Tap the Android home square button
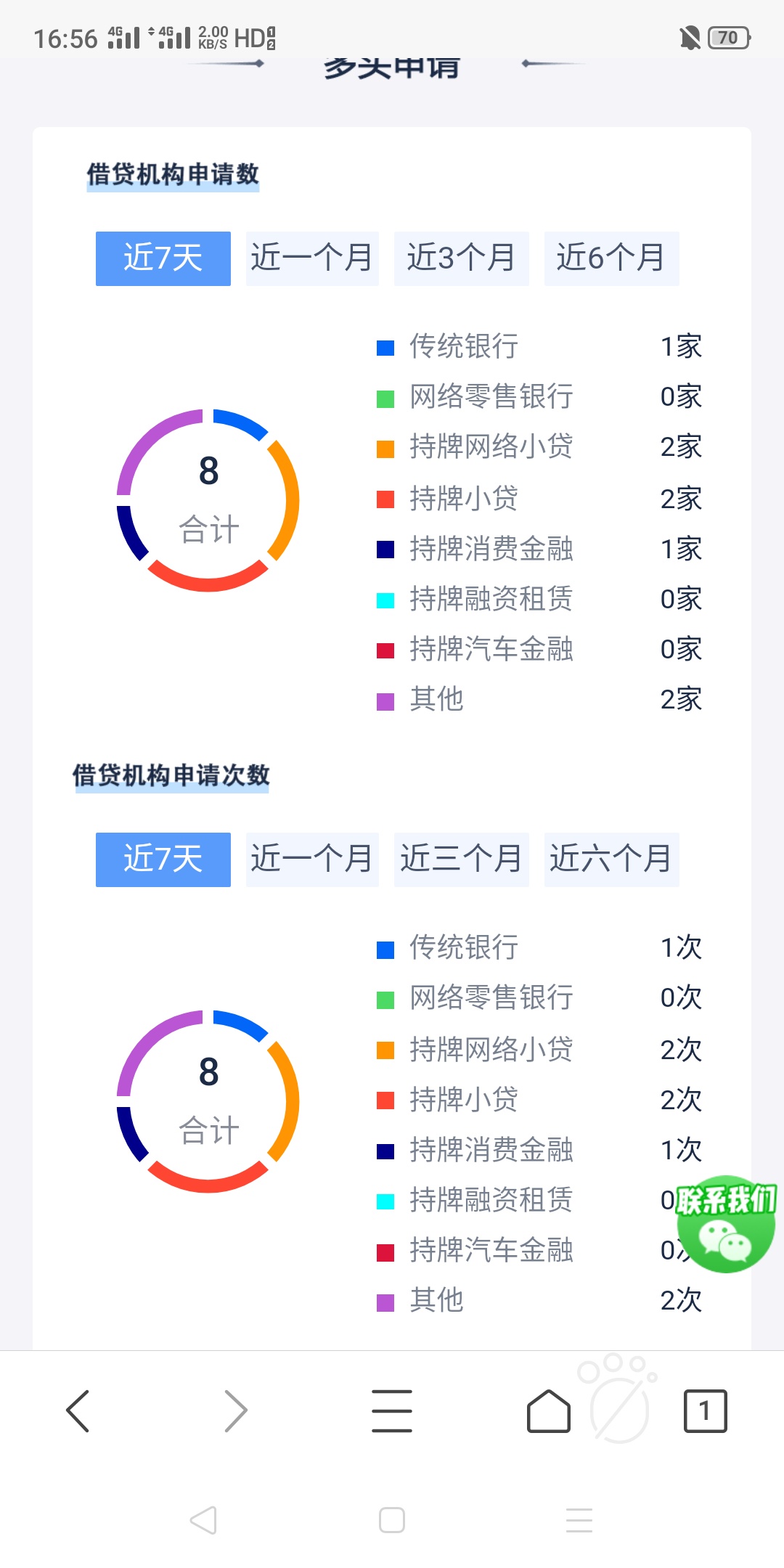Screen dimensions: 784x1568 392,1519
